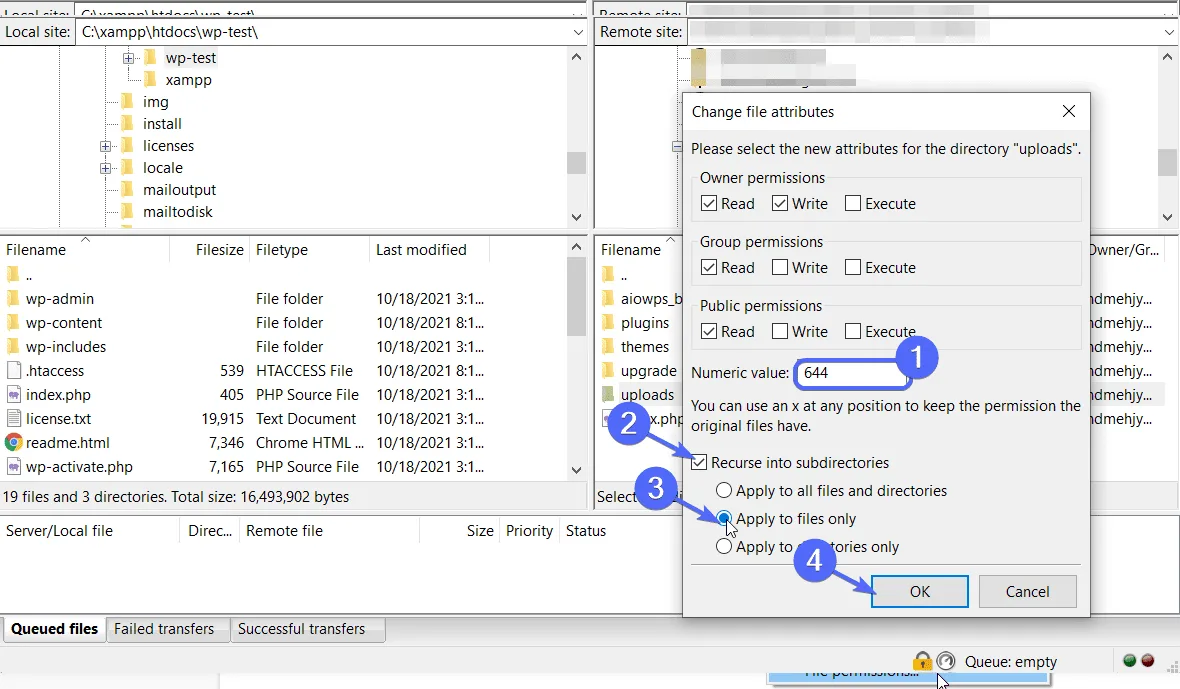Screen dimensions: 1180x689
Task: Open the Successful transfers tab
Action: pyautogui.click(x=302, y=629)
